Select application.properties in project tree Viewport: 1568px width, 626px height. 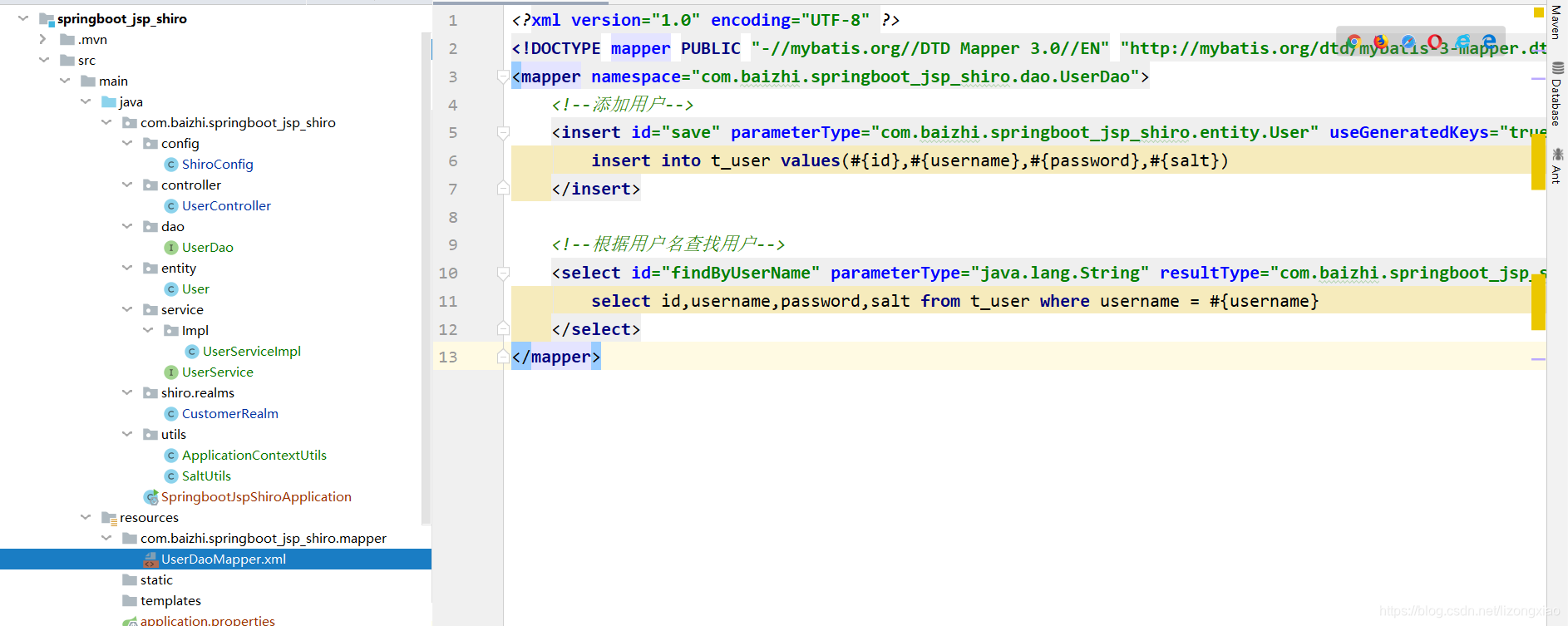coord(207,620)
